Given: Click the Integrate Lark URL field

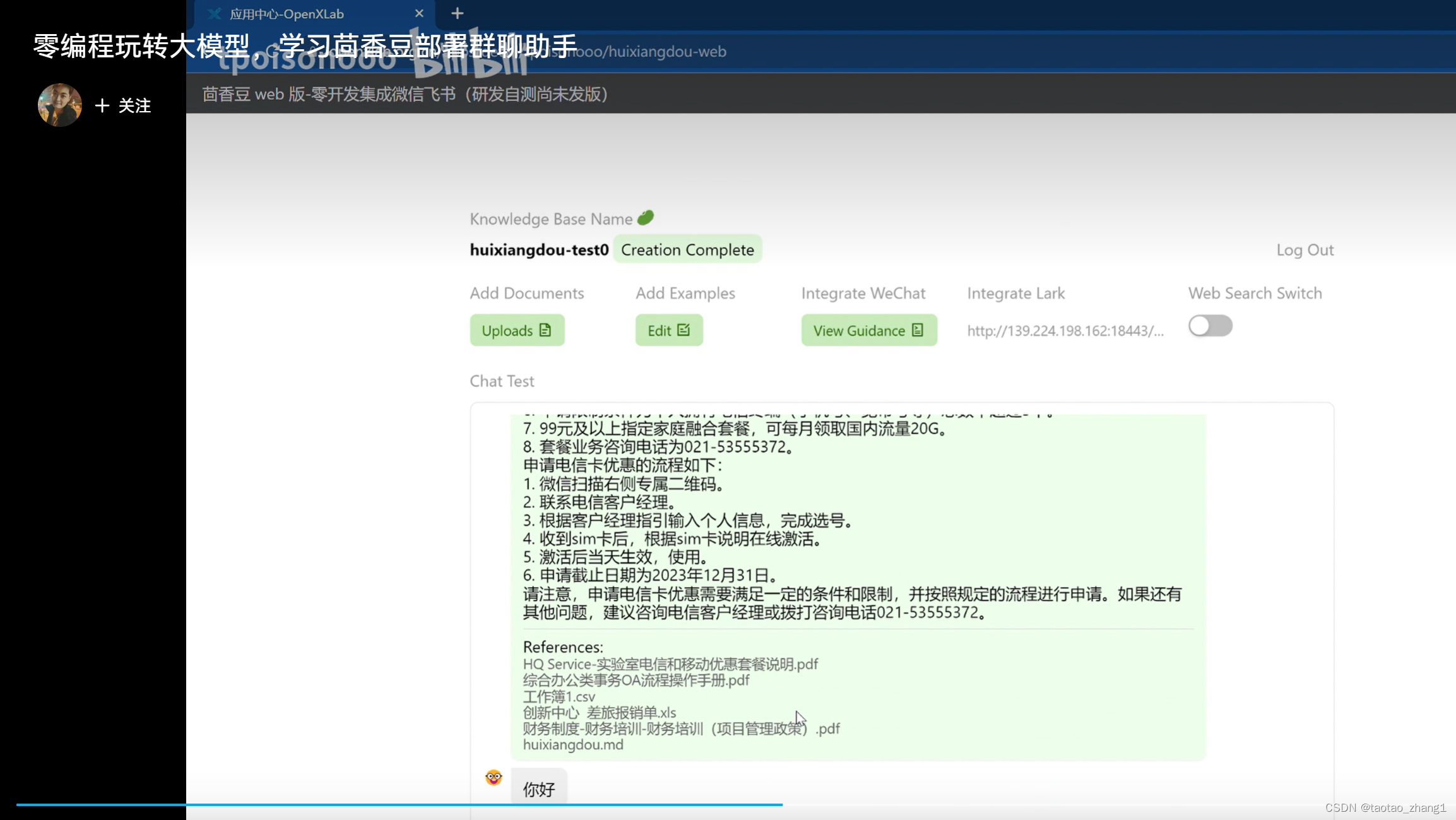Looking at the screenshot, I should click(x=1065, y=331).
